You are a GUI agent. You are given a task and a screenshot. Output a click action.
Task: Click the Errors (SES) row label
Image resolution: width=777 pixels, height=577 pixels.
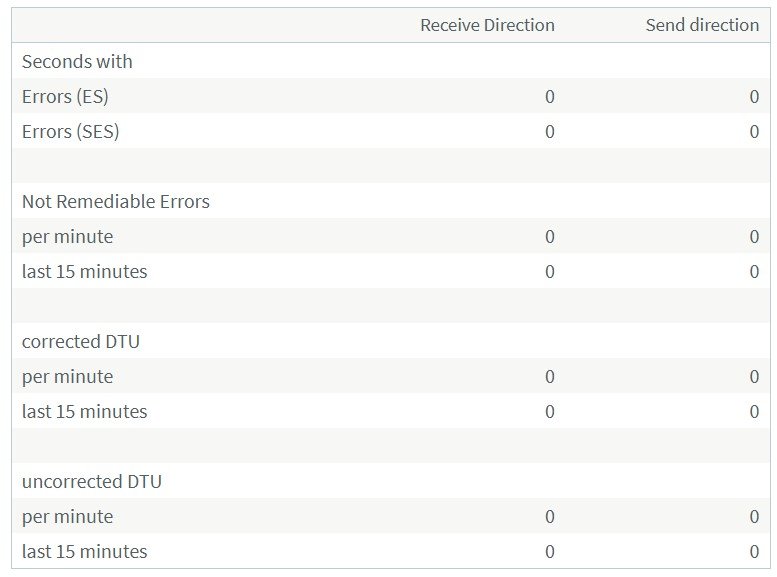[x=70, y=131]
